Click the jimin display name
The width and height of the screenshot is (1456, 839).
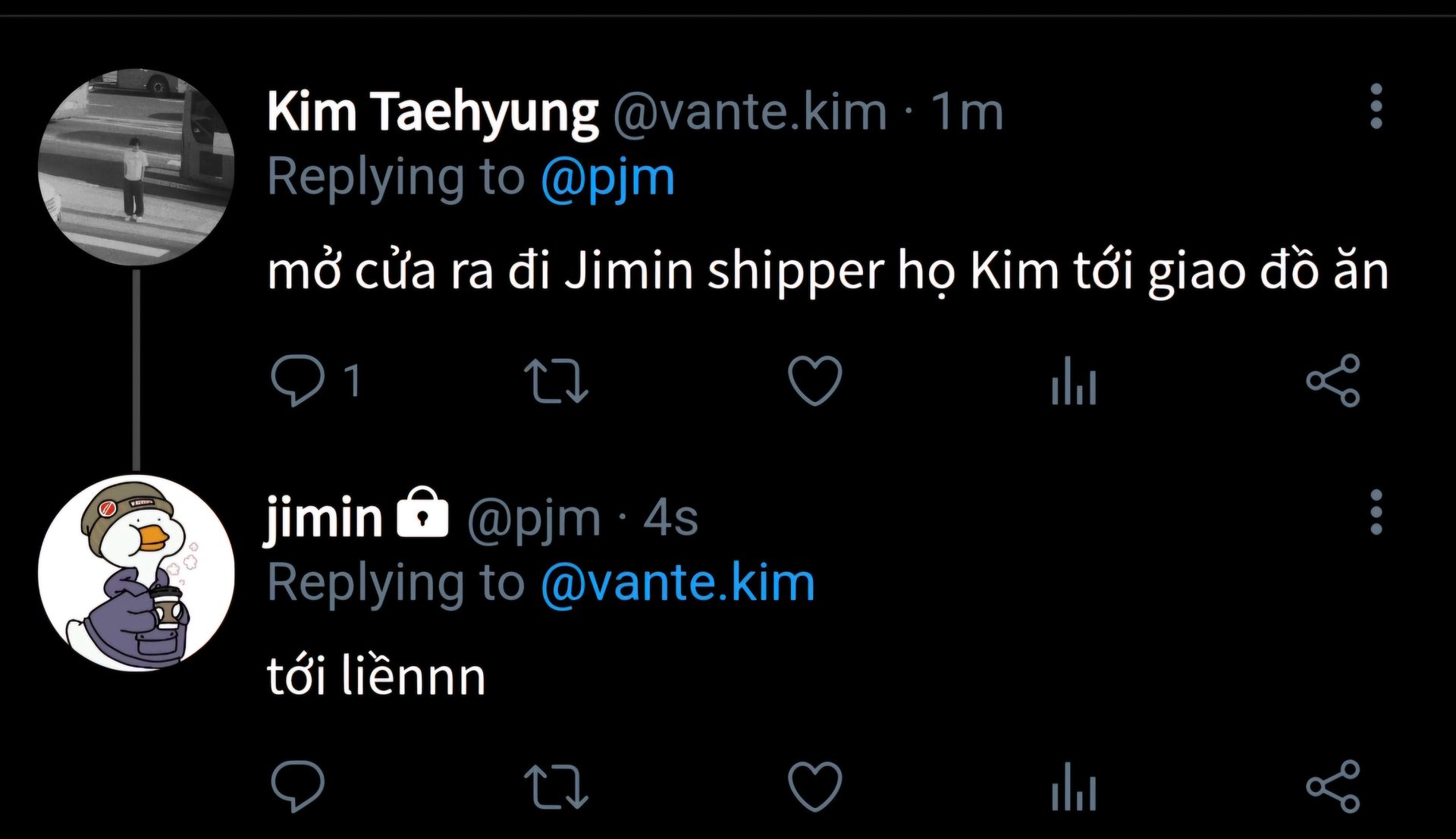coord(324,518)
